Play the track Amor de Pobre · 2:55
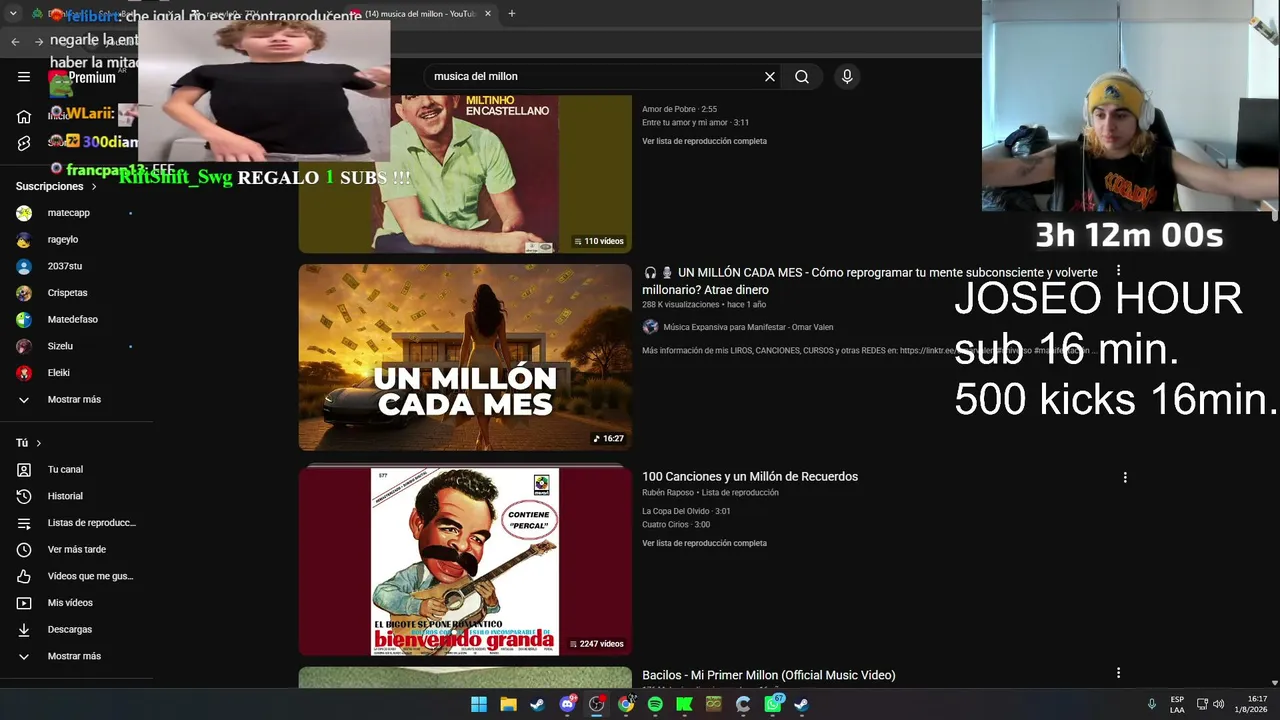1280x720 pixels. 679,109
